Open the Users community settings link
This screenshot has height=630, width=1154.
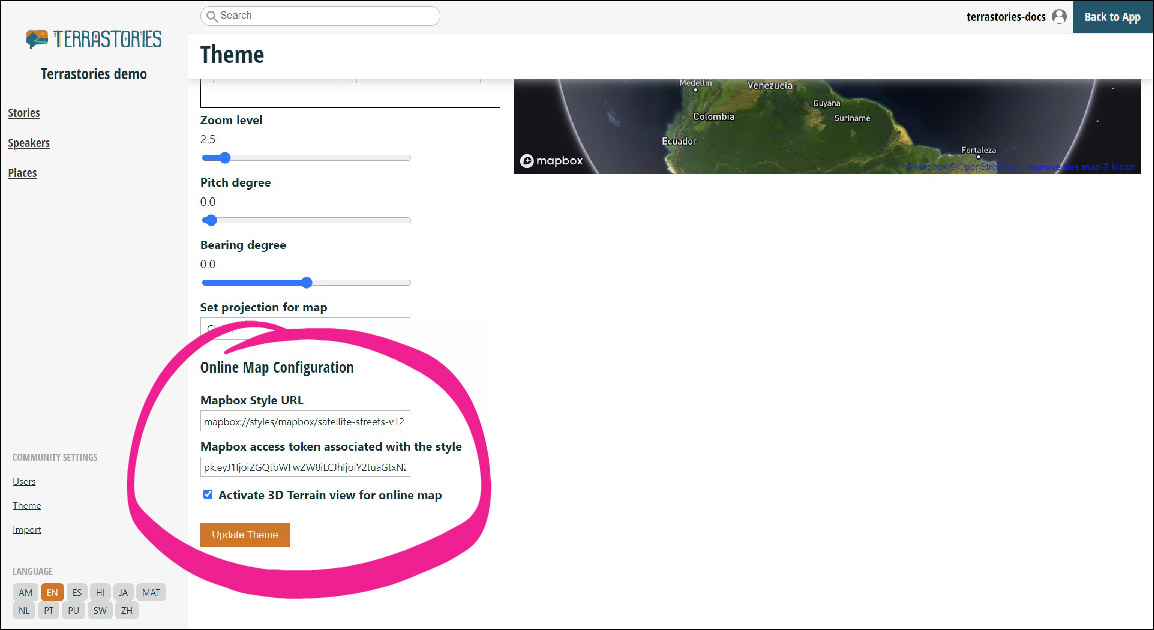(24, 482)
